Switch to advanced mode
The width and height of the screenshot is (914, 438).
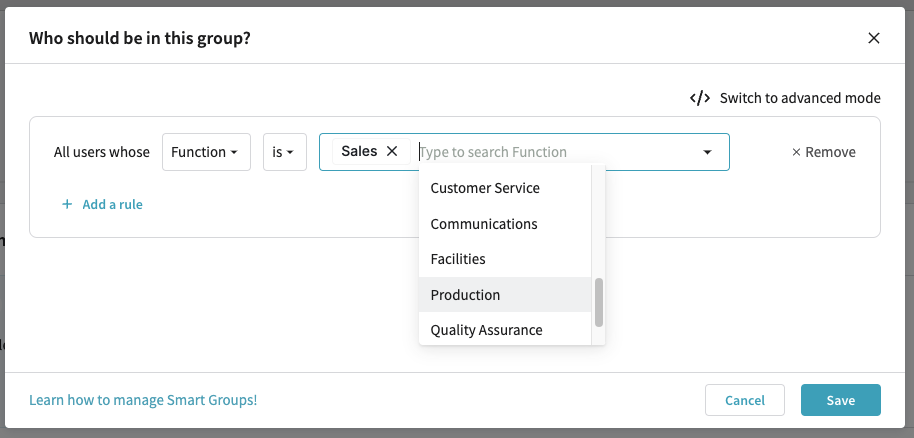click(799, 98)
